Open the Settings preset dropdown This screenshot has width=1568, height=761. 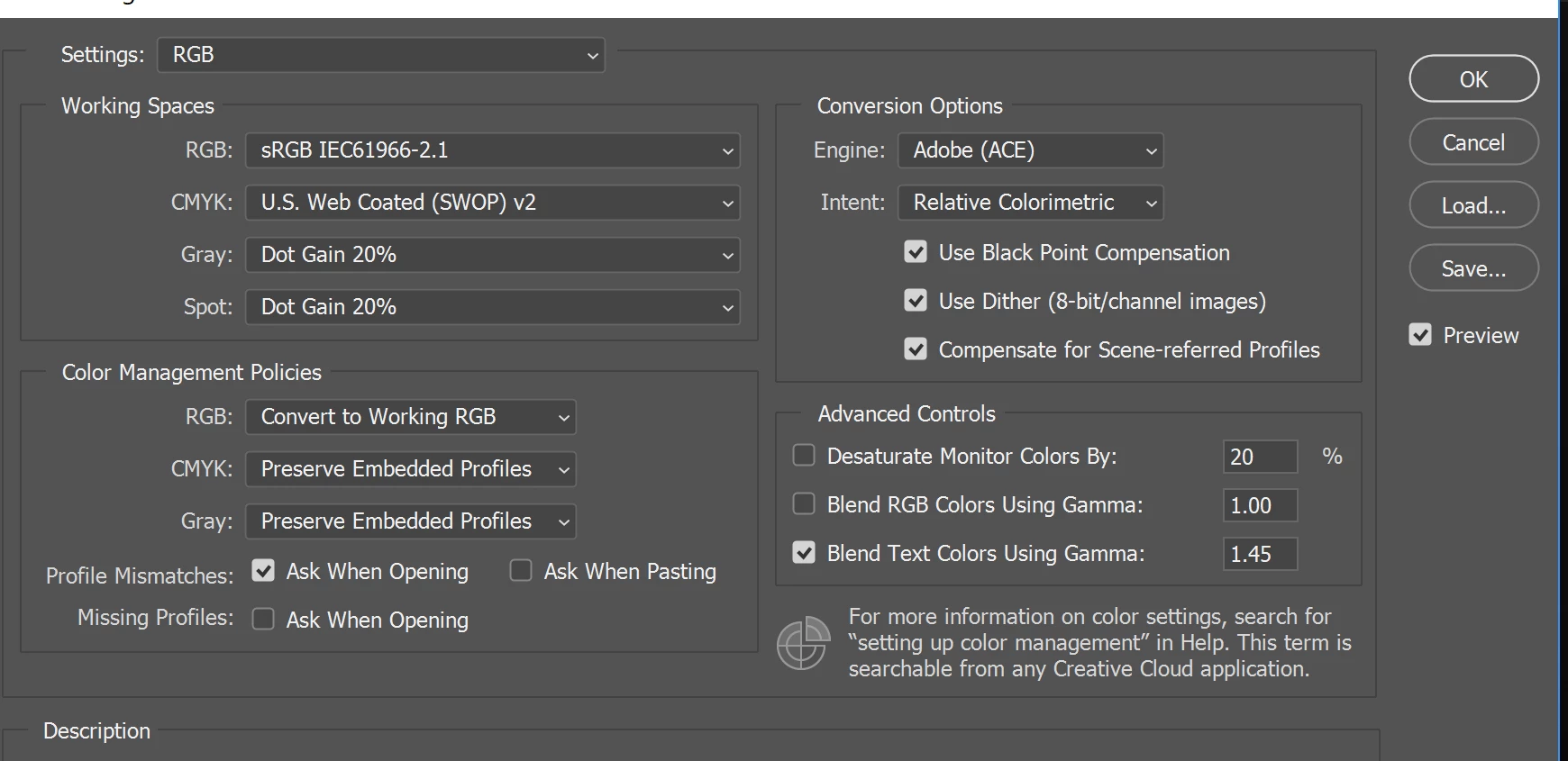click(x=380, y=55)
